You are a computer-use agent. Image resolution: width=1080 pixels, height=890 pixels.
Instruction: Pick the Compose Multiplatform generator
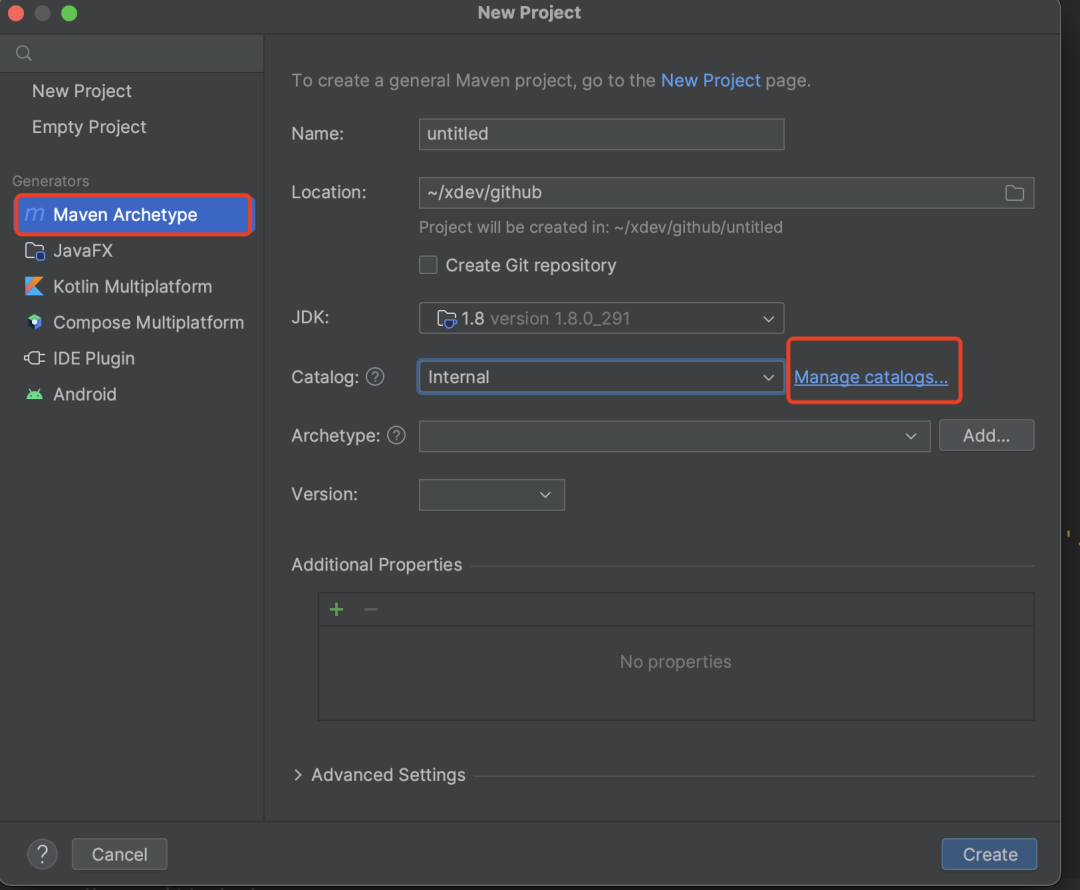[x=148, y=323]
